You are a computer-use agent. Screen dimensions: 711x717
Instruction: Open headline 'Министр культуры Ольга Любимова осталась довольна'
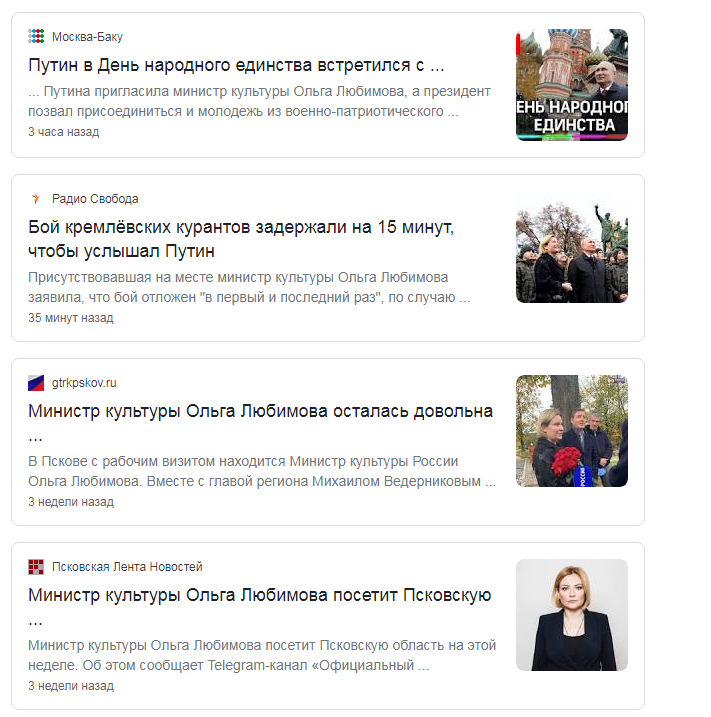261,423
